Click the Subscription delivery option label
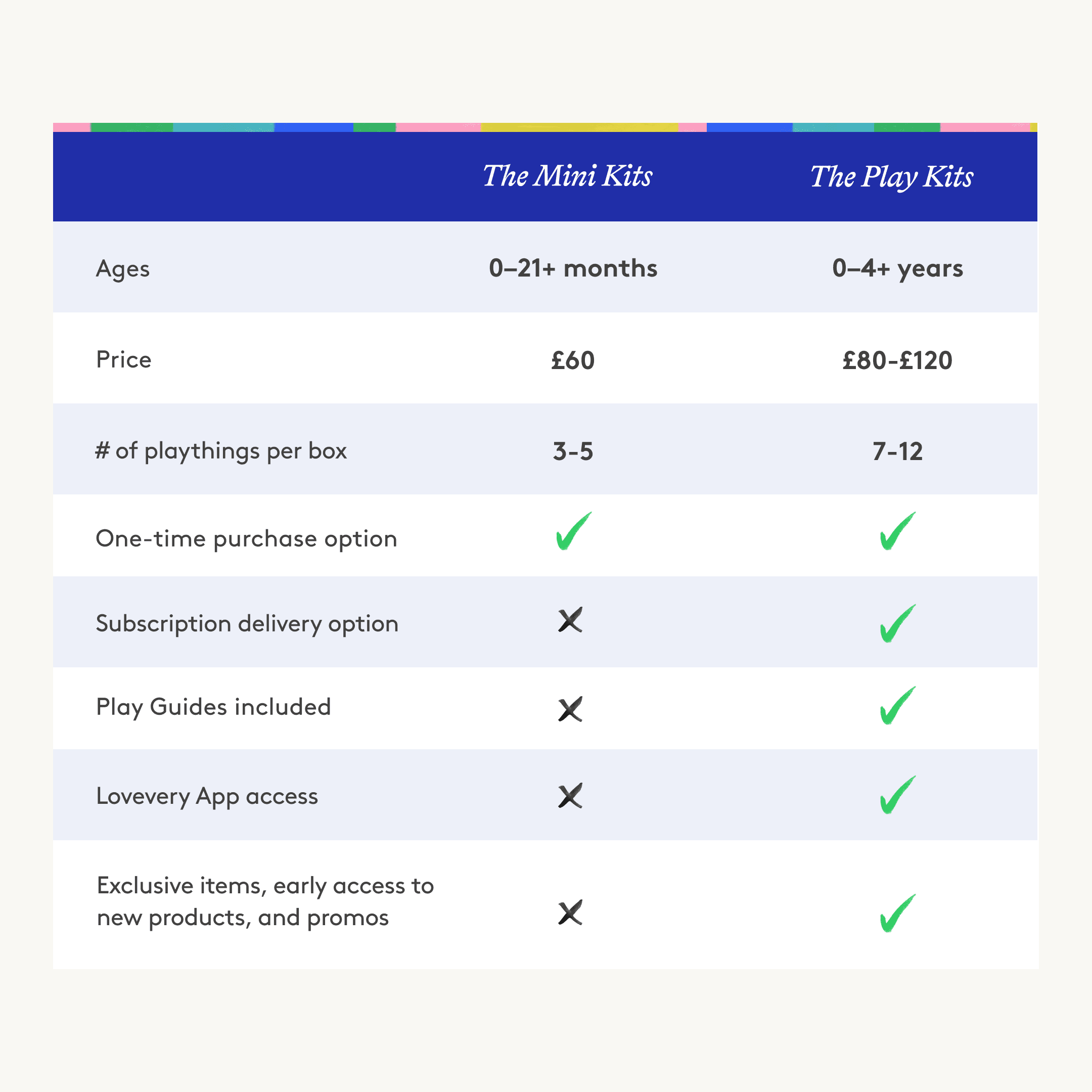The image size is (1092, 1092). [247, 624]
